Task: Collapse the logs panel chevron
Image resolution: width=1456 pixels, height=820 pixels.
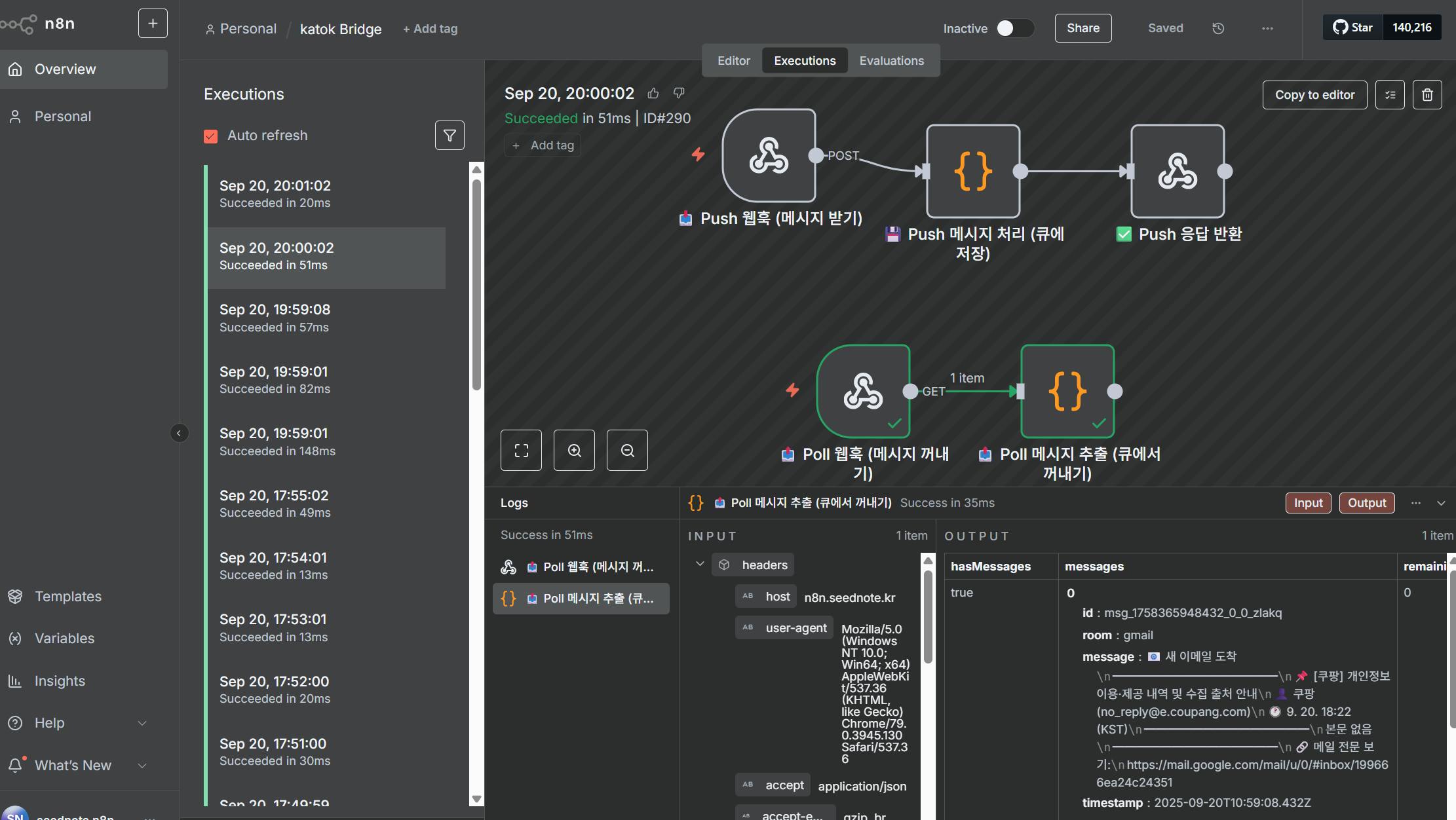Action: (1441, 503)
